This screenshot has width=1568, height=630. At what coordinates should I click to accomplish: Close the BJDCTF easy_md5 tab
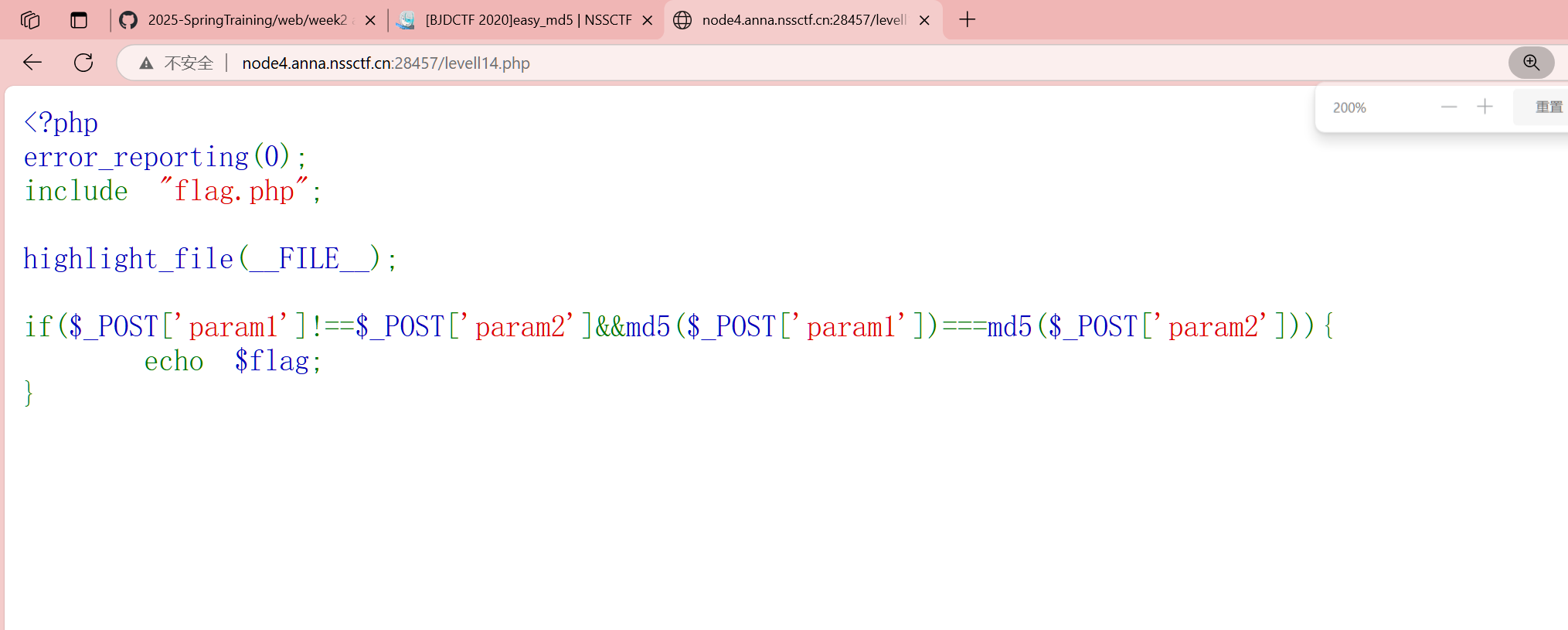pyautogui.click(x=648, y=21)
